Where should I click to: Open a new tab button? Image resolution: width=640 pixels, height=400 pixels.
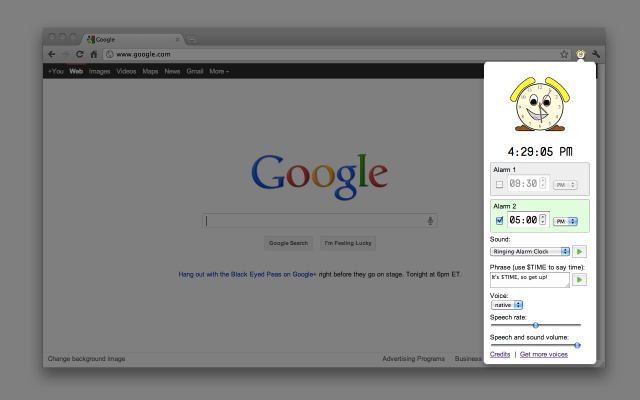[192, 40]
